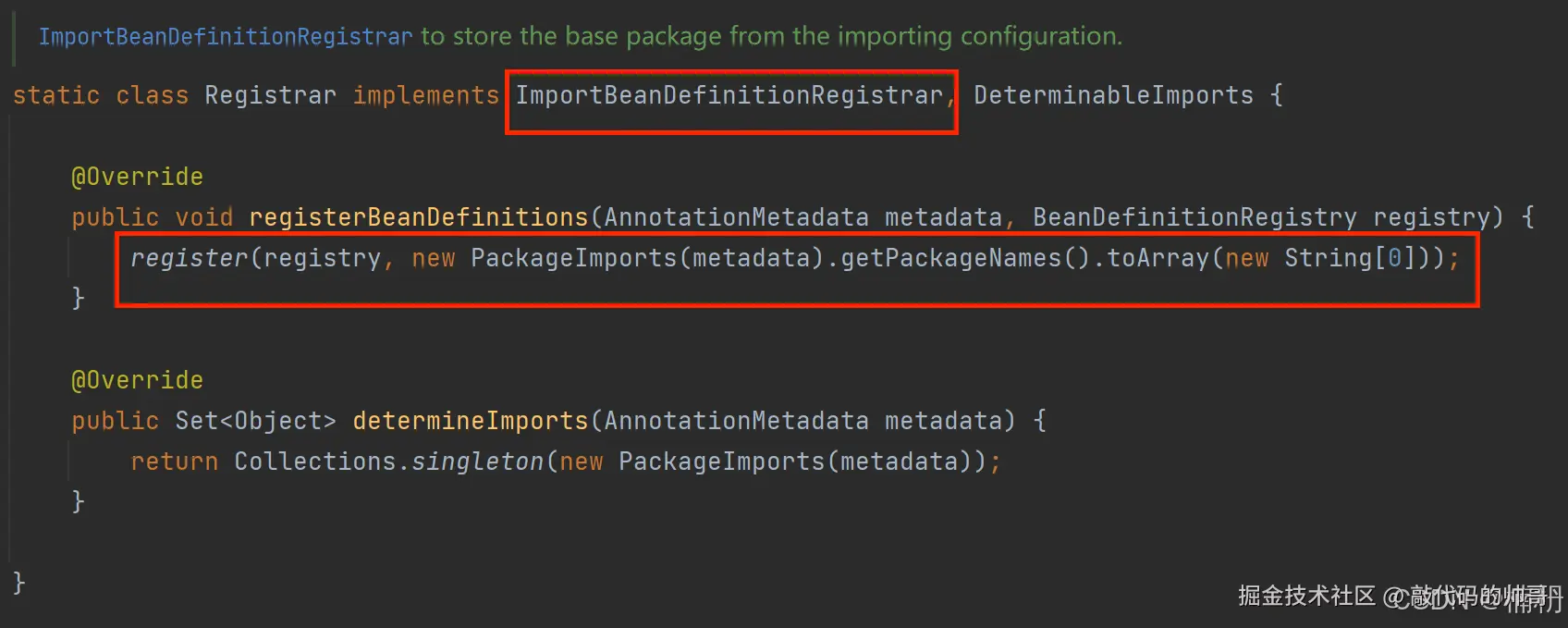Click the italic register method call
This screenshot has width=1568, height=628.
(189, 258)
